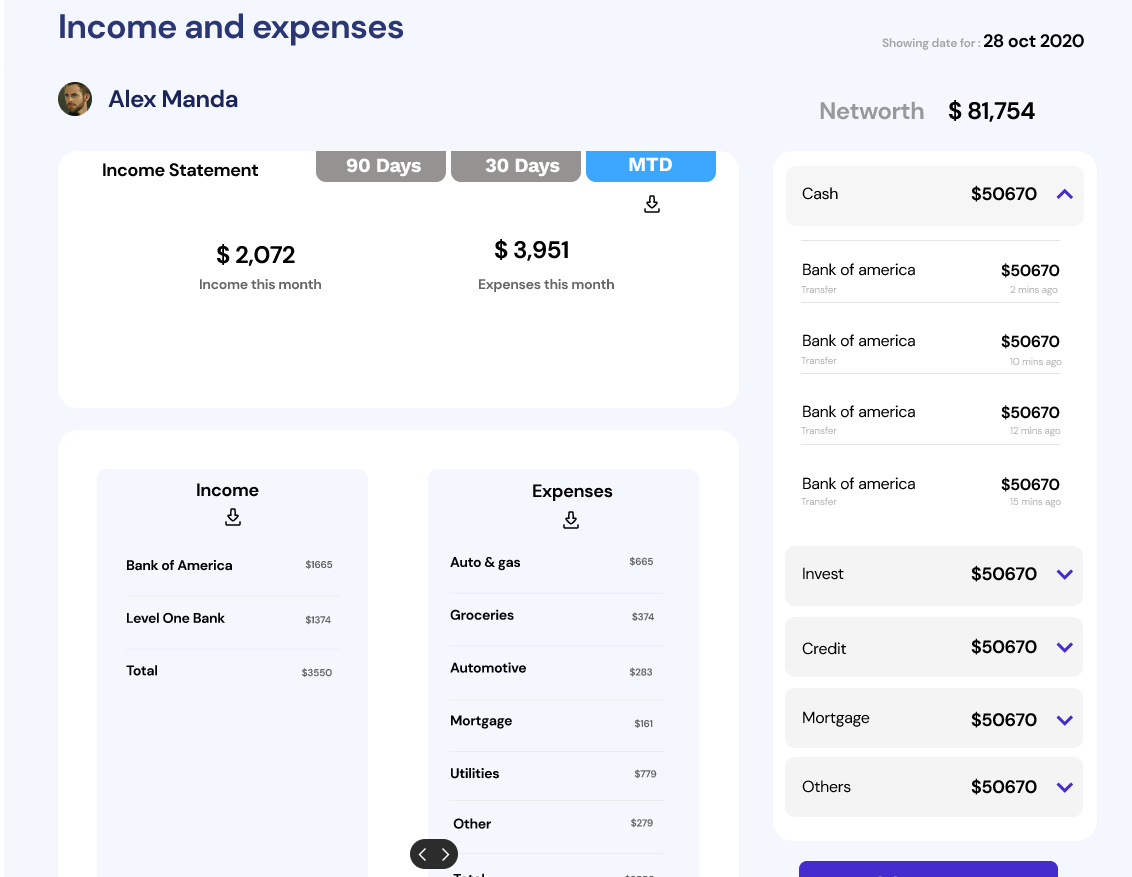Click the left carousel navigation arrow

pos(421,854)
